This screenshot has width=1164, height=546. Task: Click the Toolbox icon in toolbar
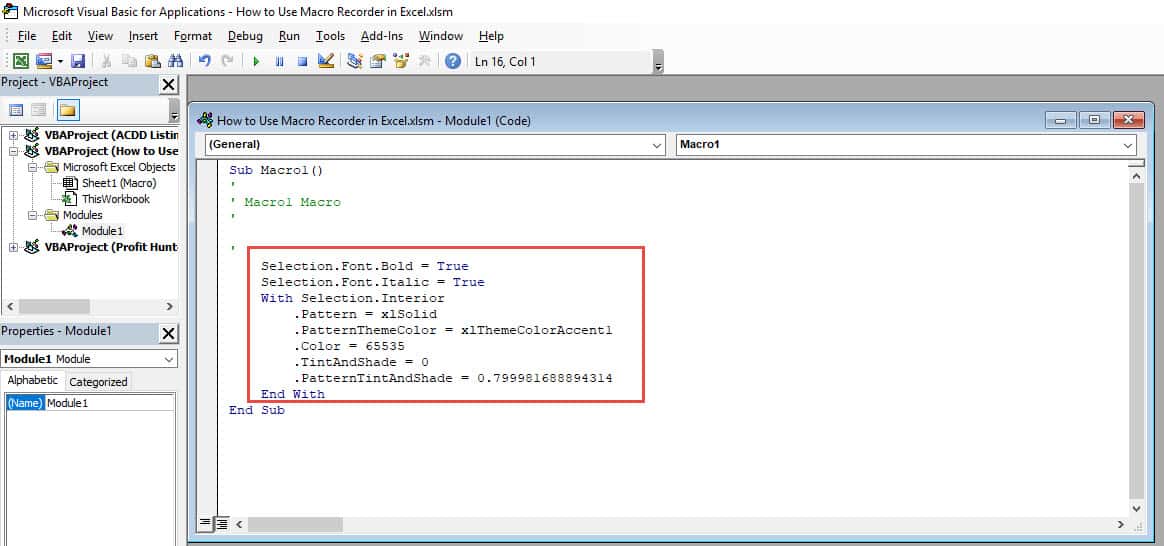[x=425, y=62]
